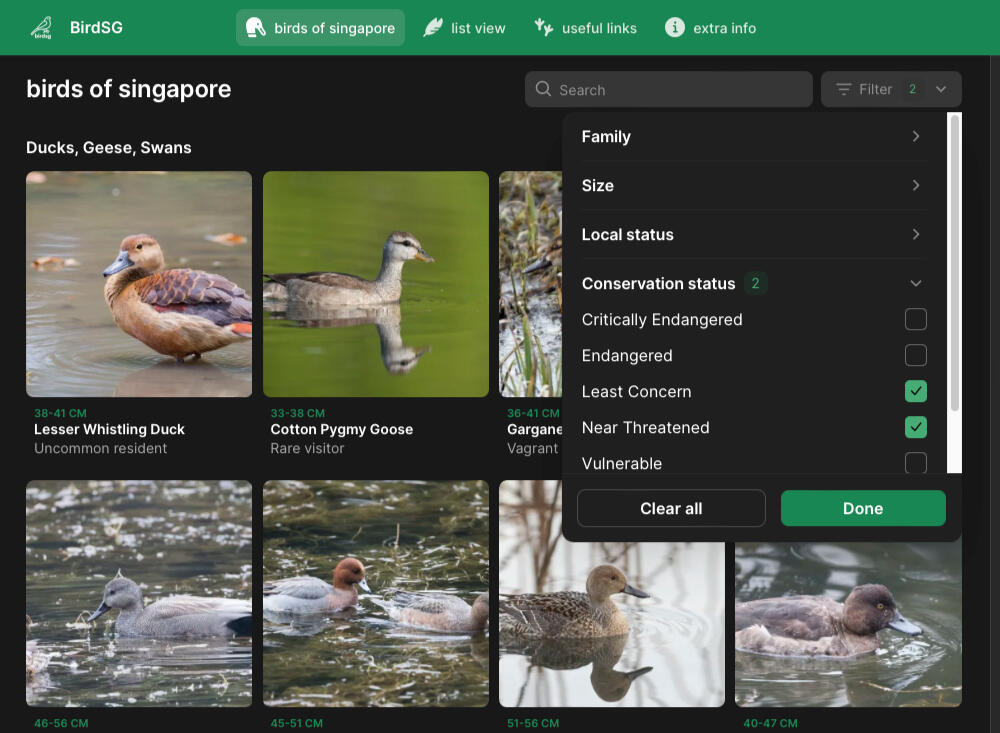Click the bird icon in the birds of singapore tab

click(256, 28)
